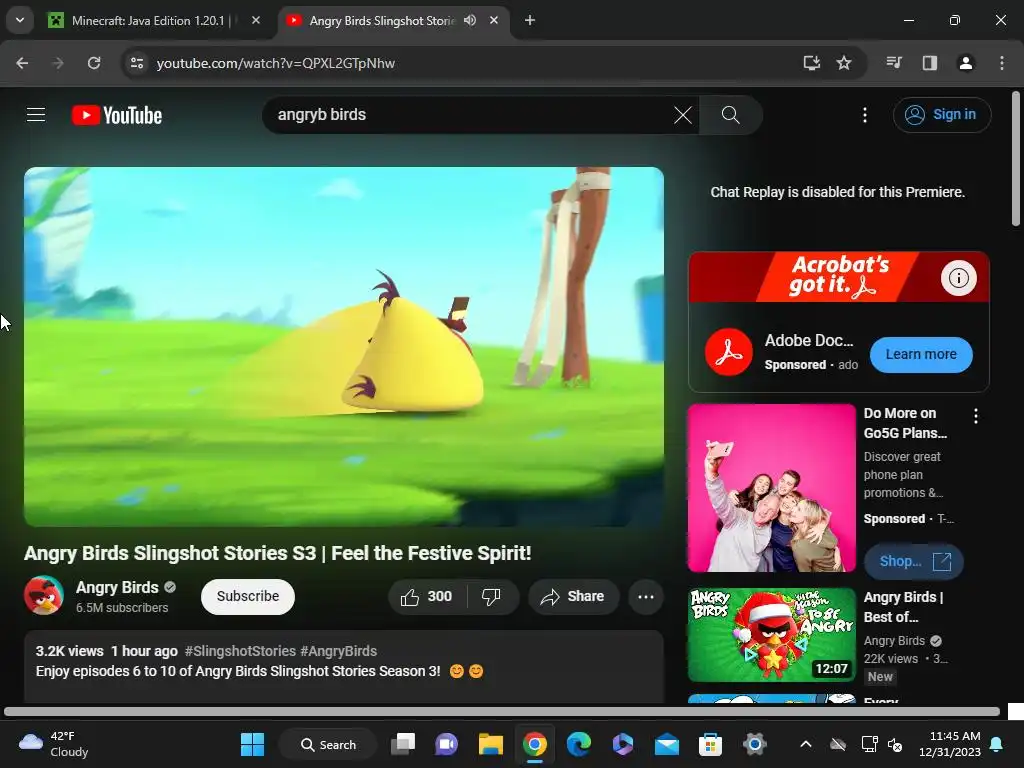1024x768 pixels.
Task: Open the #SlingshotStories hashtag
Action: click(x=240, y=651)
